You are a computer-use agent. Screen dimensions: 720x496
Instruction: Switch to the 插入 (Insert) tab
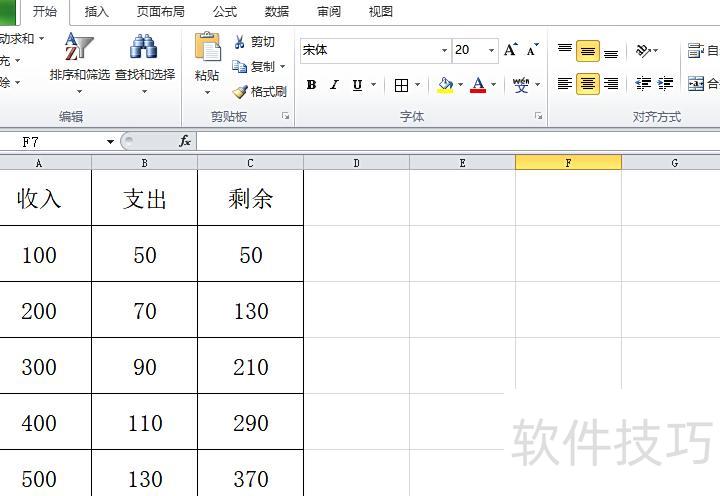(x=96, y=11)
